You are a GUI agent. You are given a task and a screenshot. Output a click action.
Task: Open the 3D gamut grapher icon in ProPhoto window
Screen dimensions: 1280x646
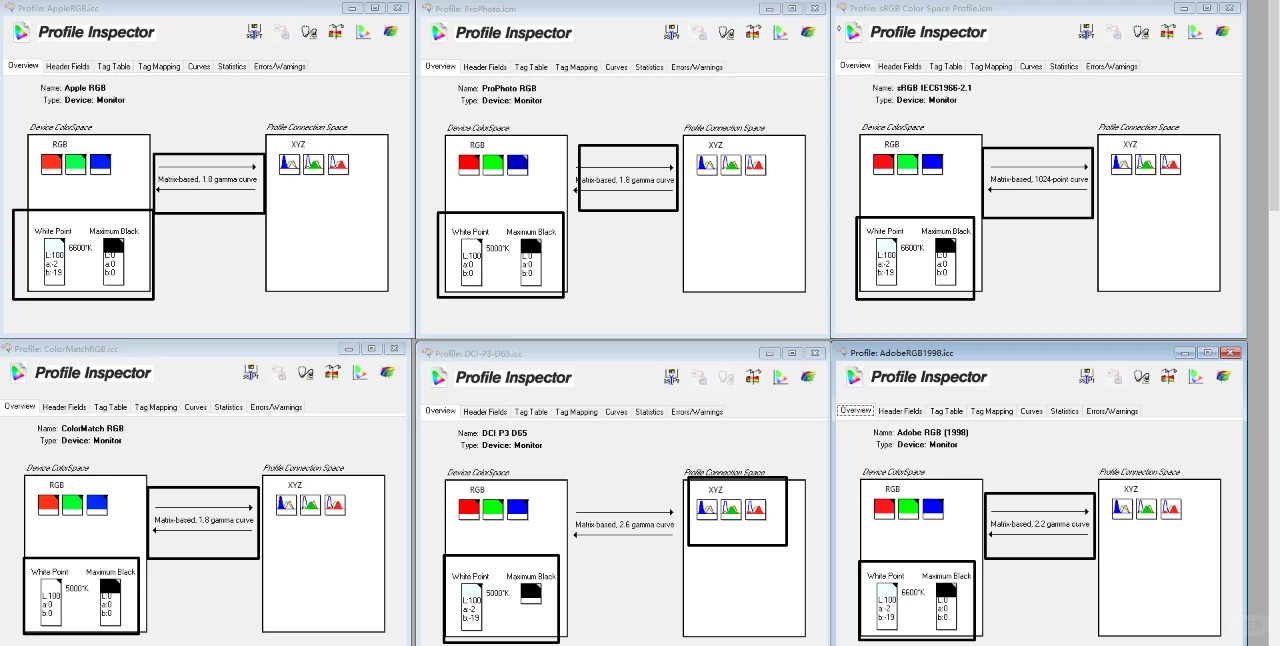808,32
